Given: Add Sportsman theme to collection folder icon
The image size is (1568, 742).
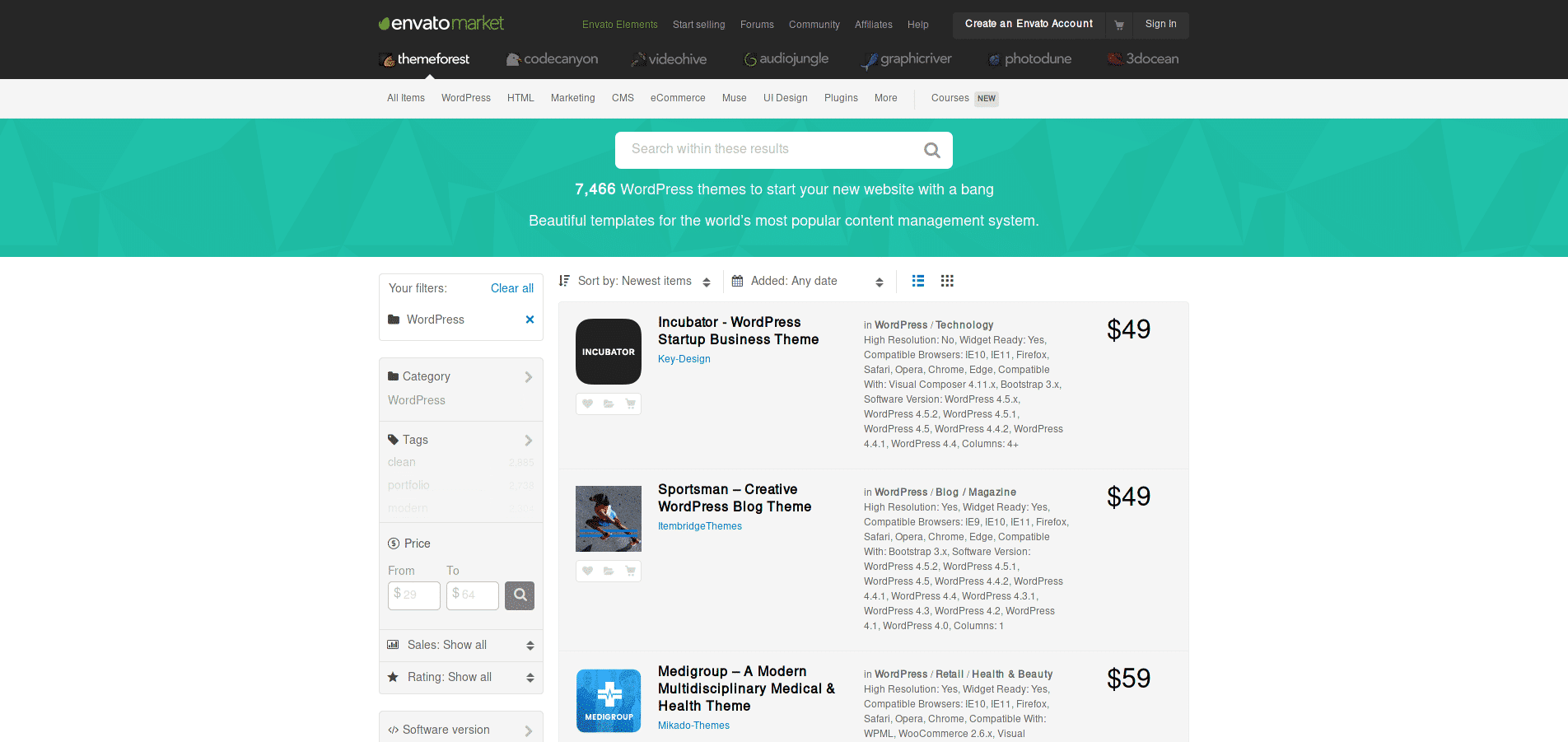Looking at the screenshot, I should click(x=609, y=571).
